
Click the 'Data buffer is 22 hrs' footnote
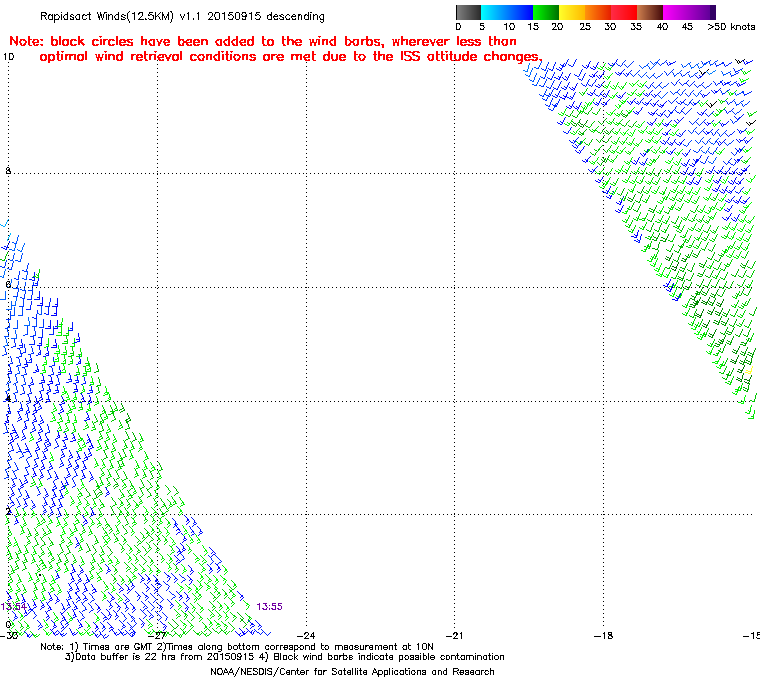(x=285, y=657)
